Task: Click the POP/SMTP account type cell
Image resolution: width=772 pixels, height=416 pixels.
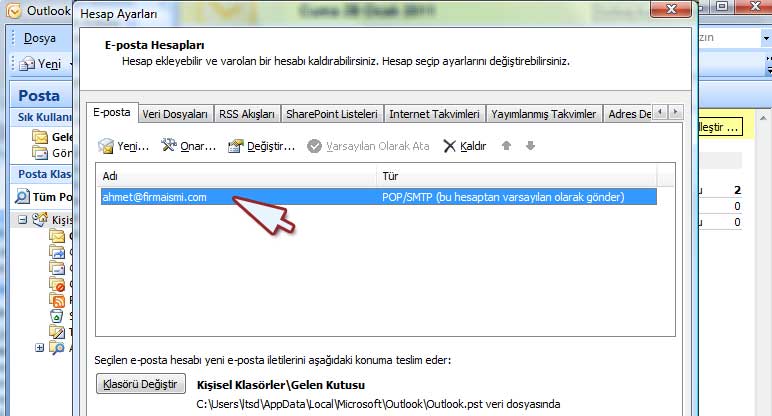Action: 503,197
